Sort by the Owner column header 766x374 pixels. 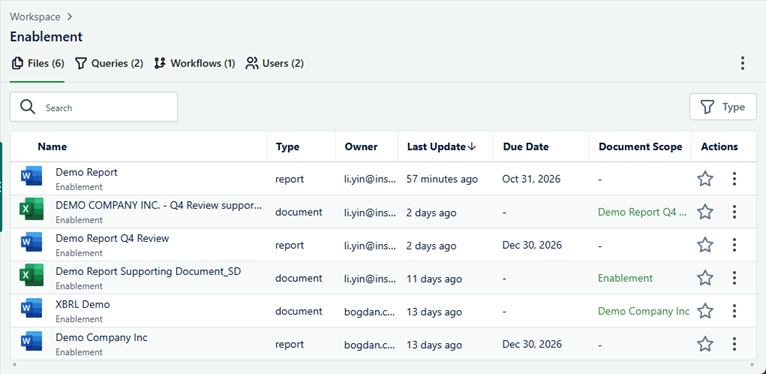(x=361, y=146)
